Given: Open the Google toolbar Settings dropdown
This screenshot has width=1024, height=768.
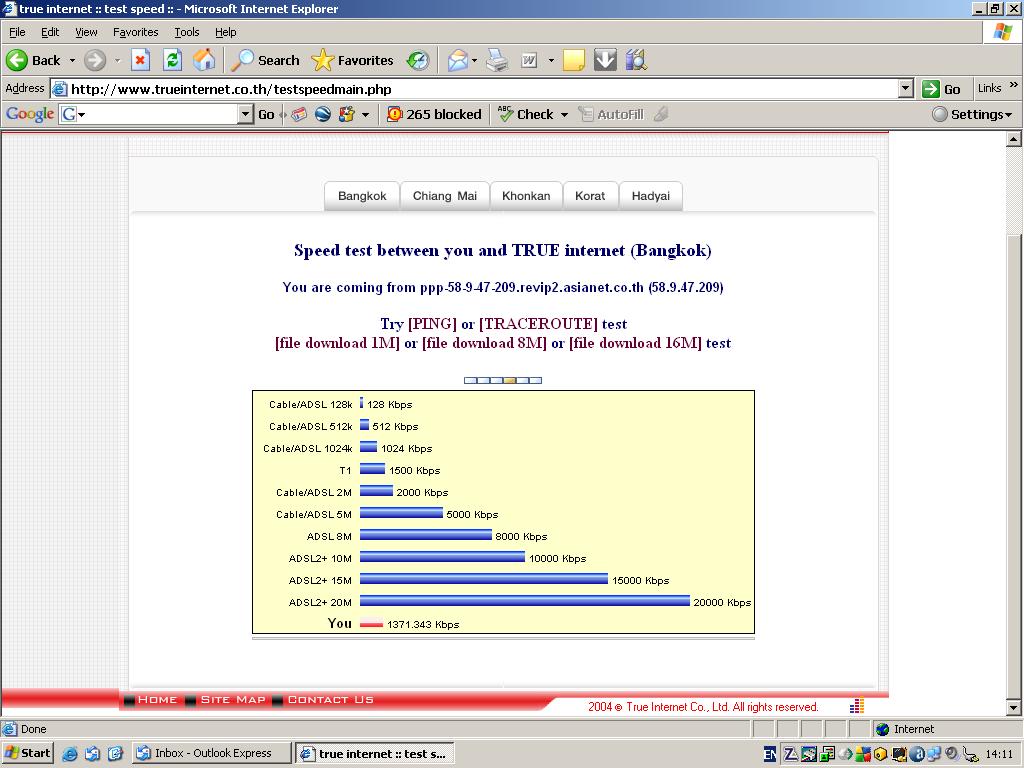Looking at the screenshot, I should (972, 115).
